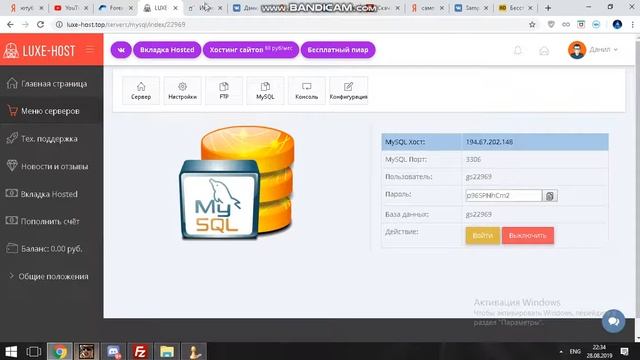Select user value in Пользователь row
The height and width of the screenshot is (360, 640).
[x=478, y=177]
